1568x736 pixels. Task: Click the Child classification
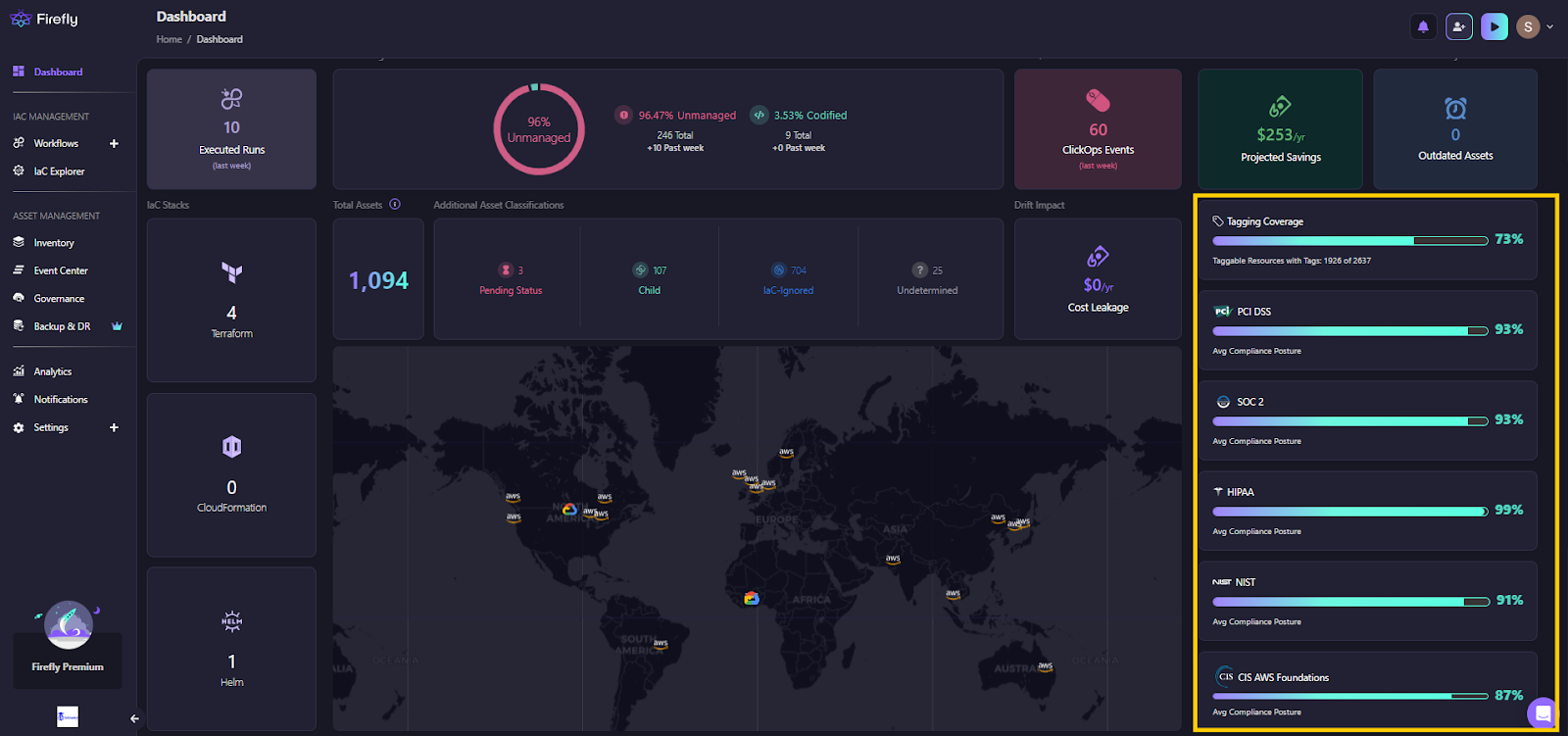coord(649,279)
